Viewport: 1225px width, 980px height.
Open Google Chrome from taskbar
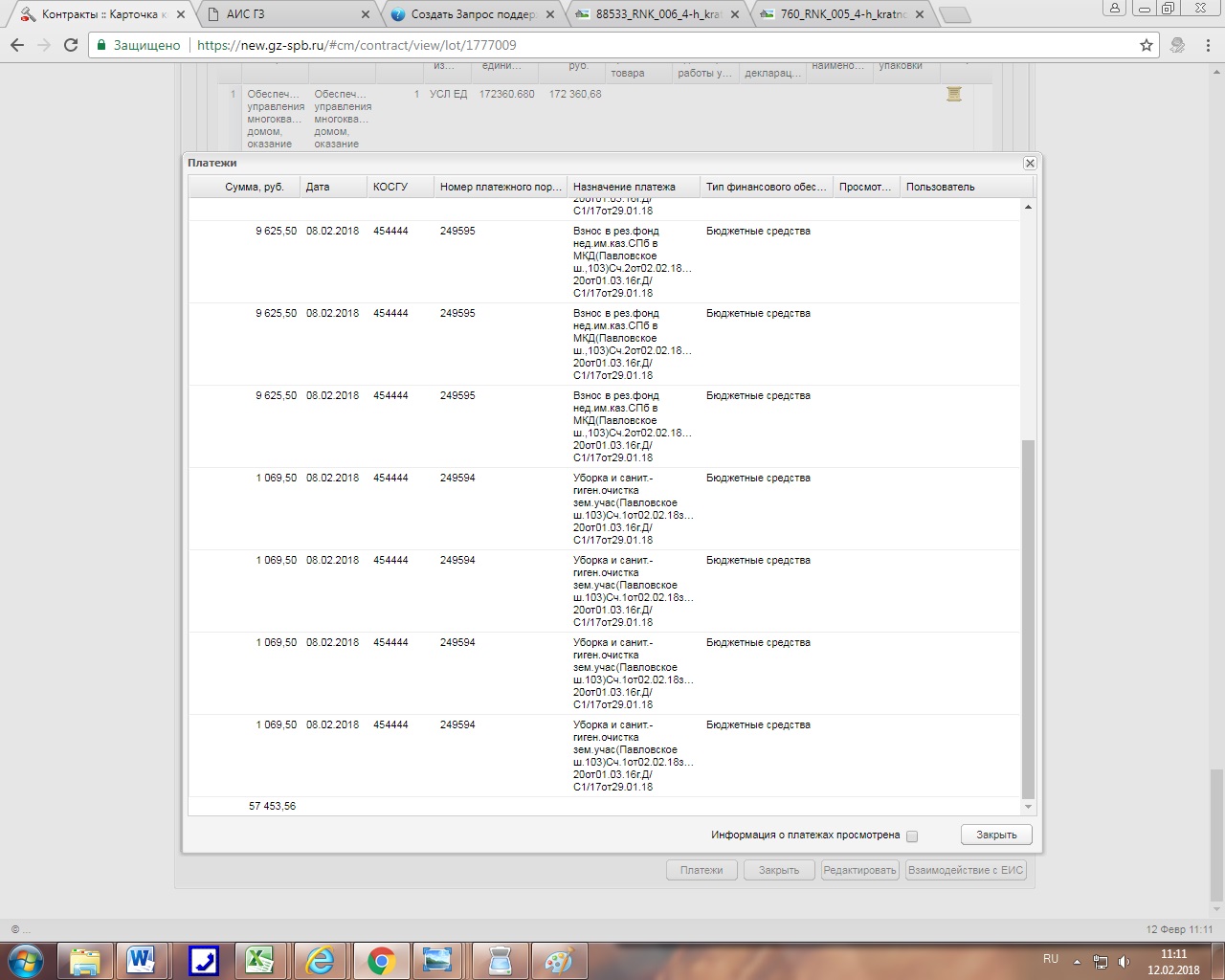(x=380, y=960)
